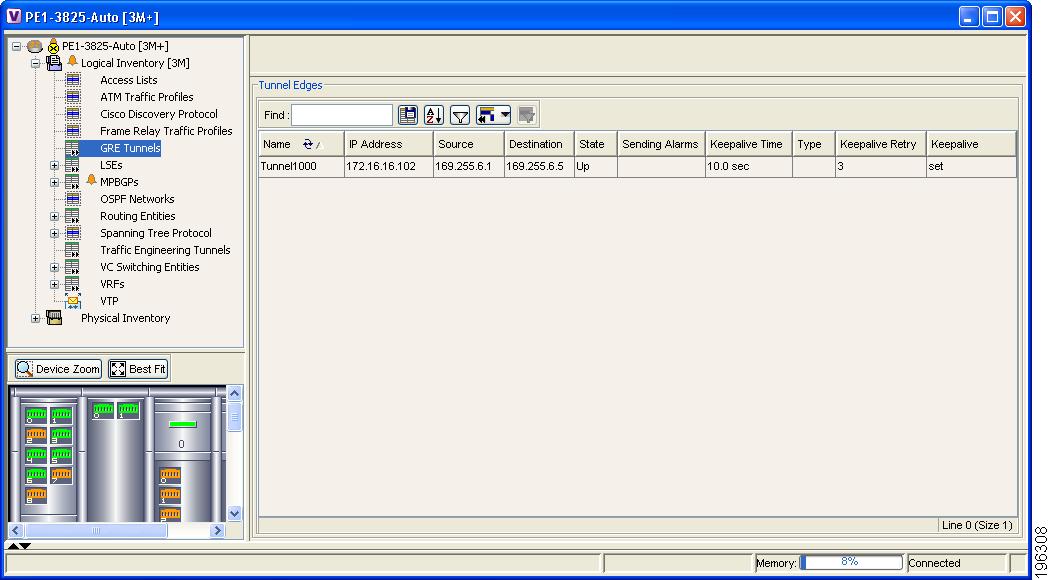The image size is (1053, 580).
Task: Click the GRE Tunnels table icon
Action: coord(73,148)
